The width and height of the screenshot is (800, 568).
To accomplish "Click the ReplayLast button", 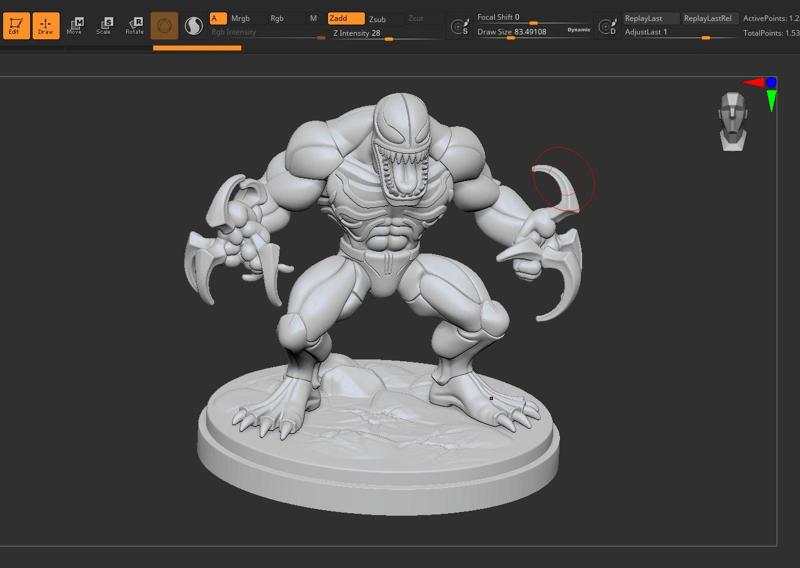I will [x=651, y=18].
